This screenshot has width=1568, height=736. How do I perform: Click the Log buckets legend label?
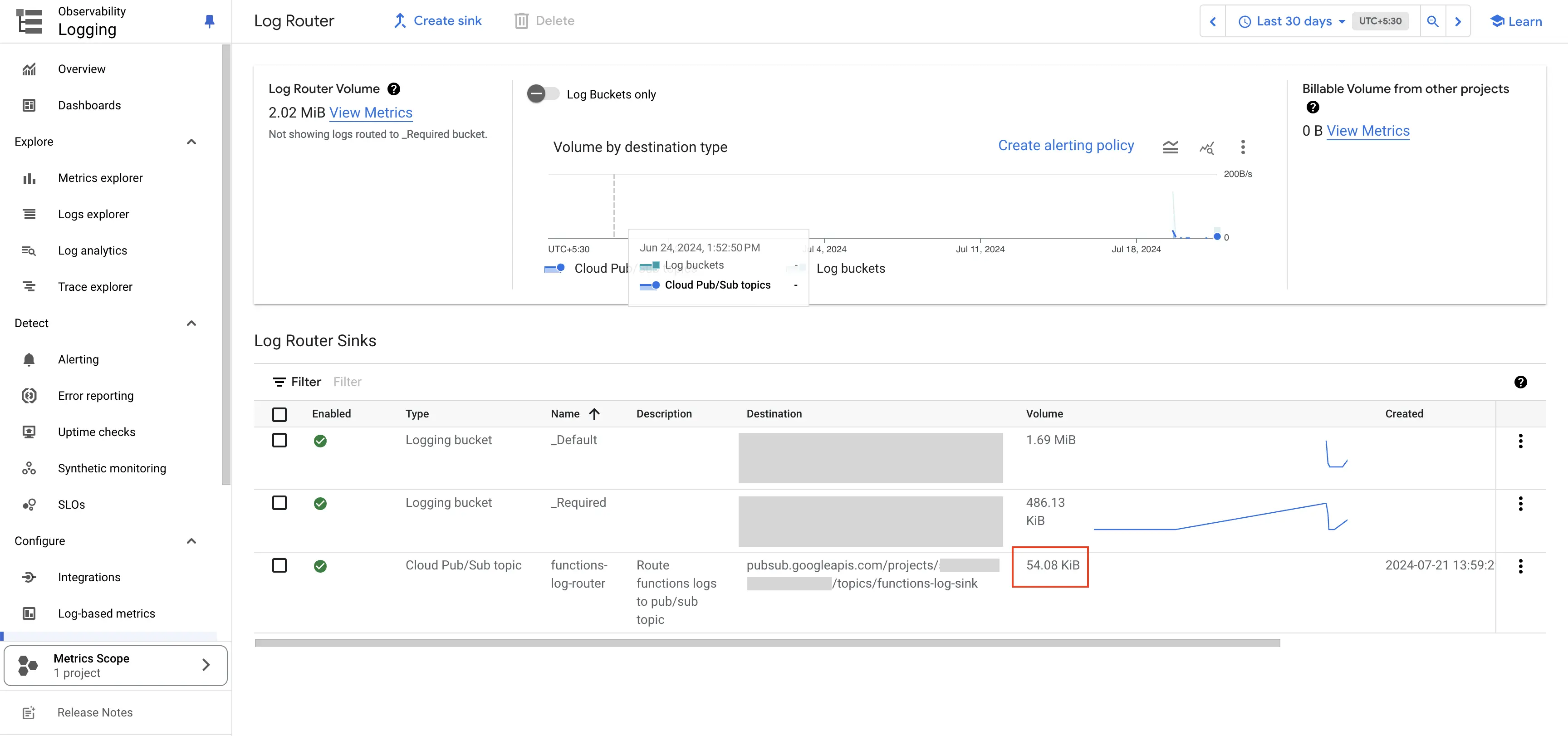850,269
